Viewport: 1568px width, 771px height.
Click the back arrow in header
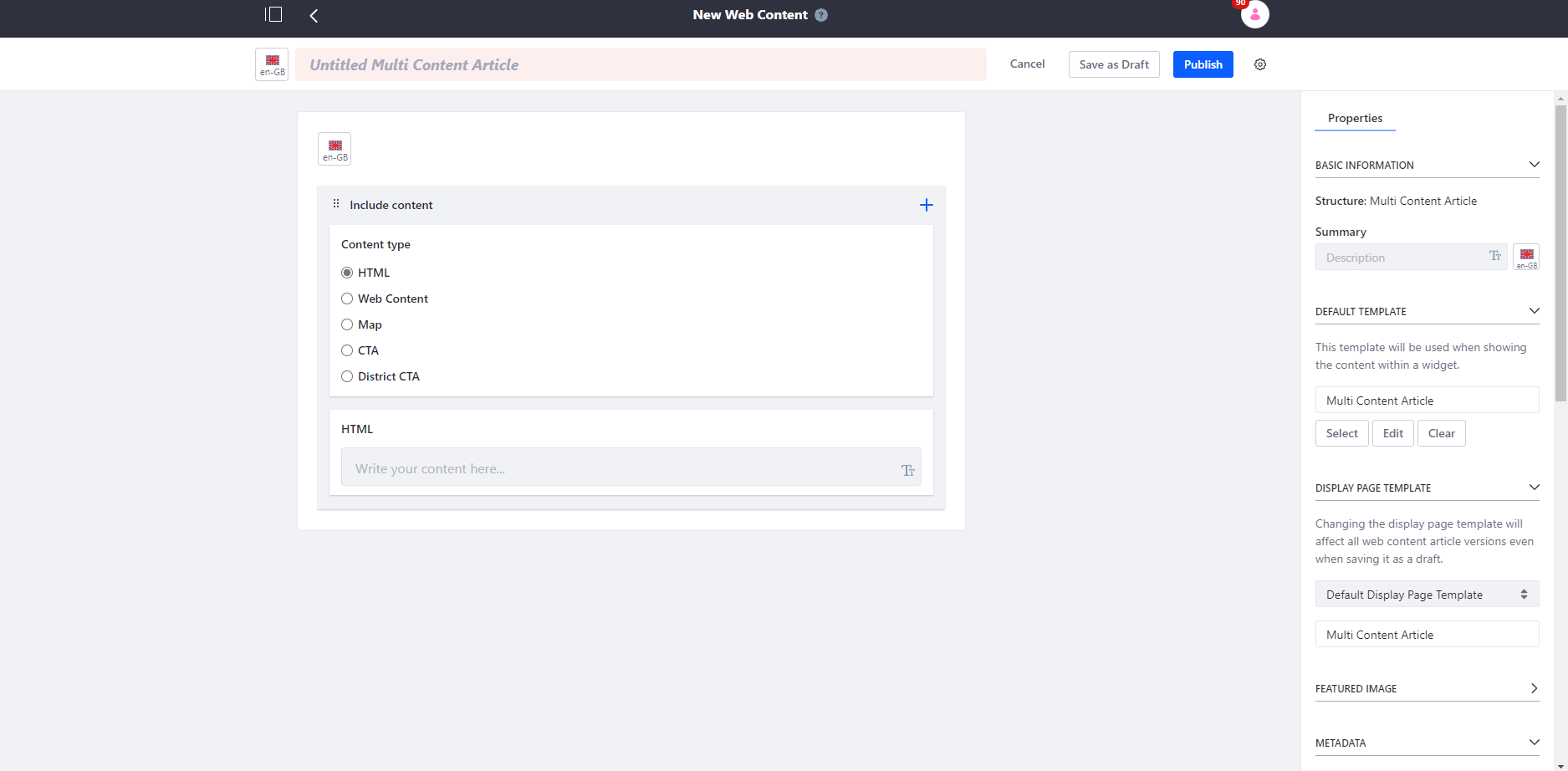[314, 15]
